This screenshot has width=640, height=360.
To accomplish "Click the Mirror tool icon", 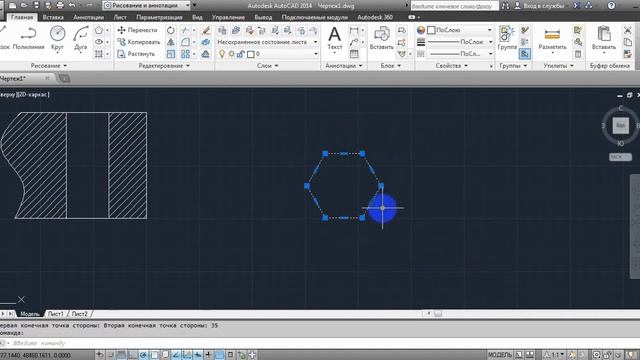I will tap(171, 42).
